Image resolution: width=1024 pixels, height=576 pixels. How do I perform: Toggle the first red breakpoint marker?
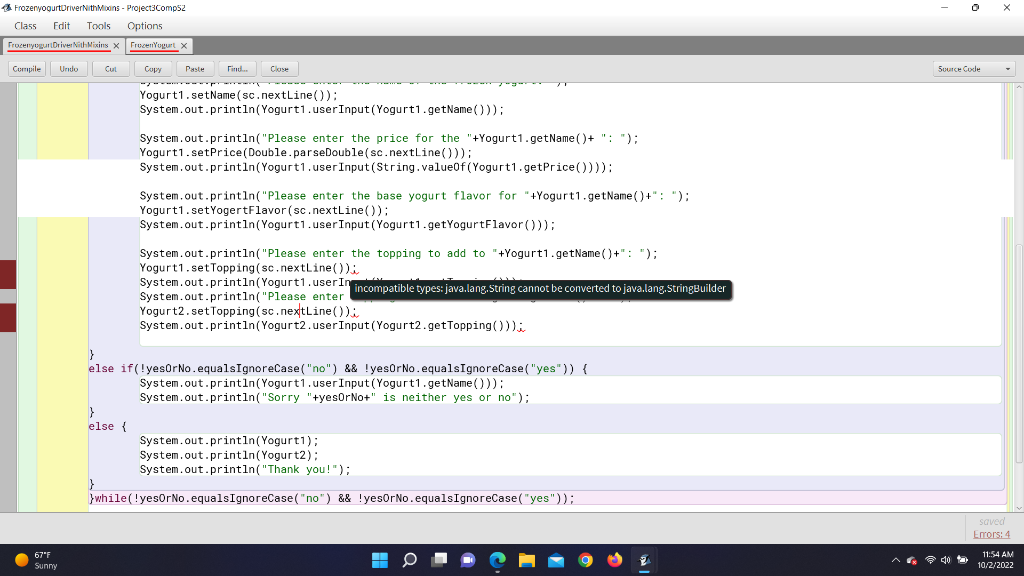tap(5, 274)
